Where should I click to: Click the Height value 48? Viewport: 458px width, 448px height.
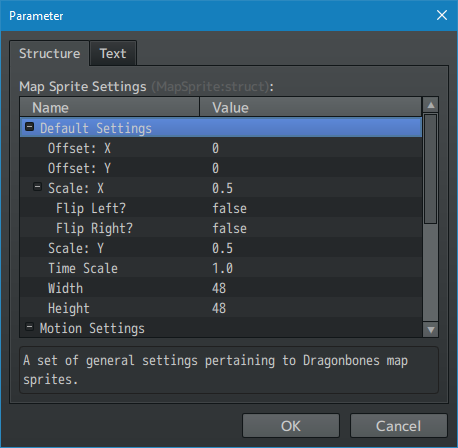coord(219,308)
